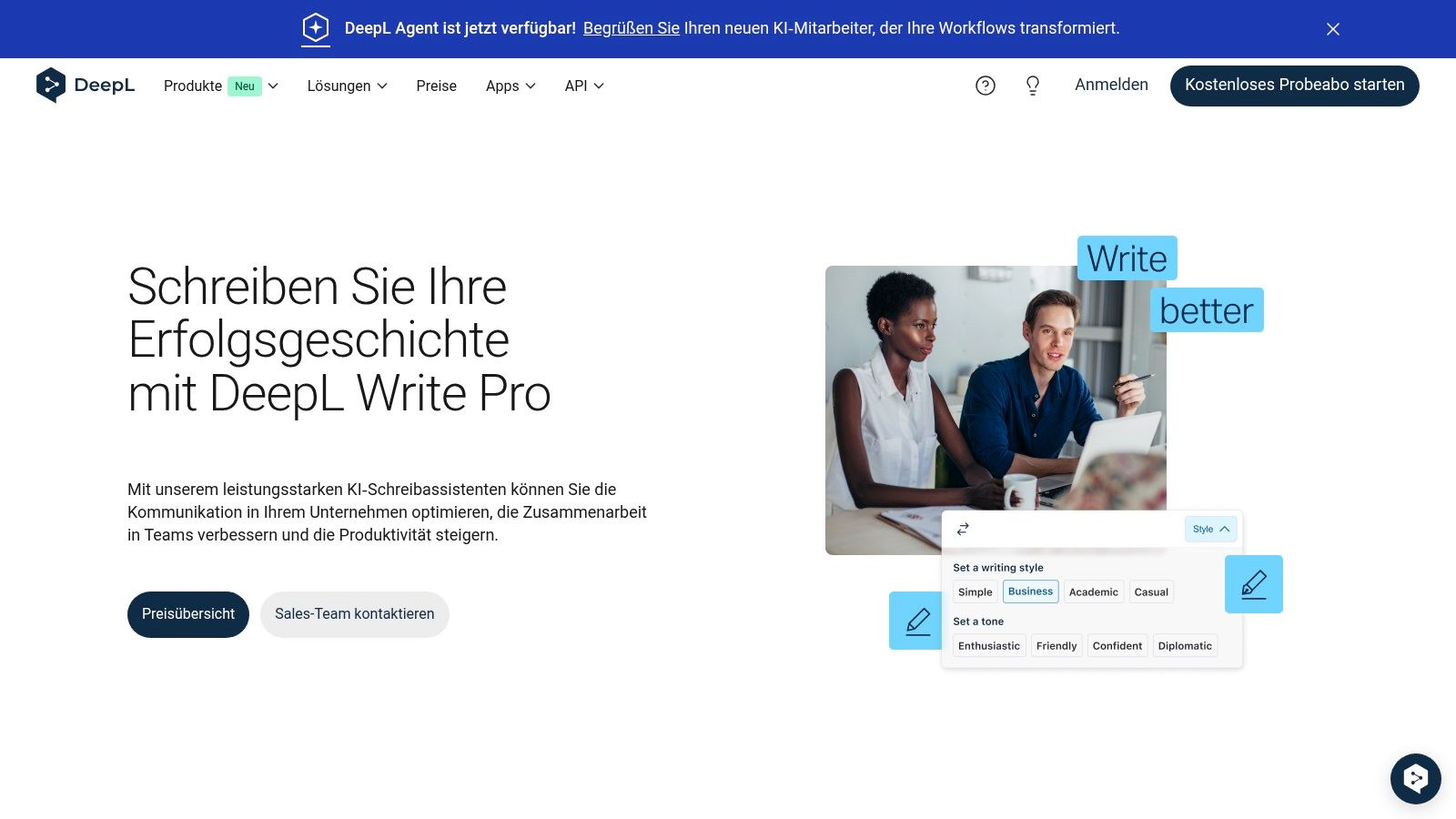Set the tone to Friendly
This screenshot has height=819, width=1456.
[1056, 645]
